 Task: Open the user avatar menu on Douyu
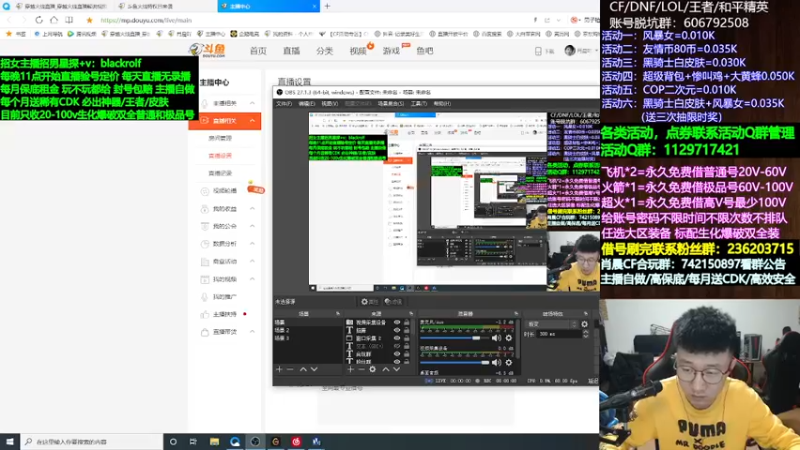coord(570,51)
